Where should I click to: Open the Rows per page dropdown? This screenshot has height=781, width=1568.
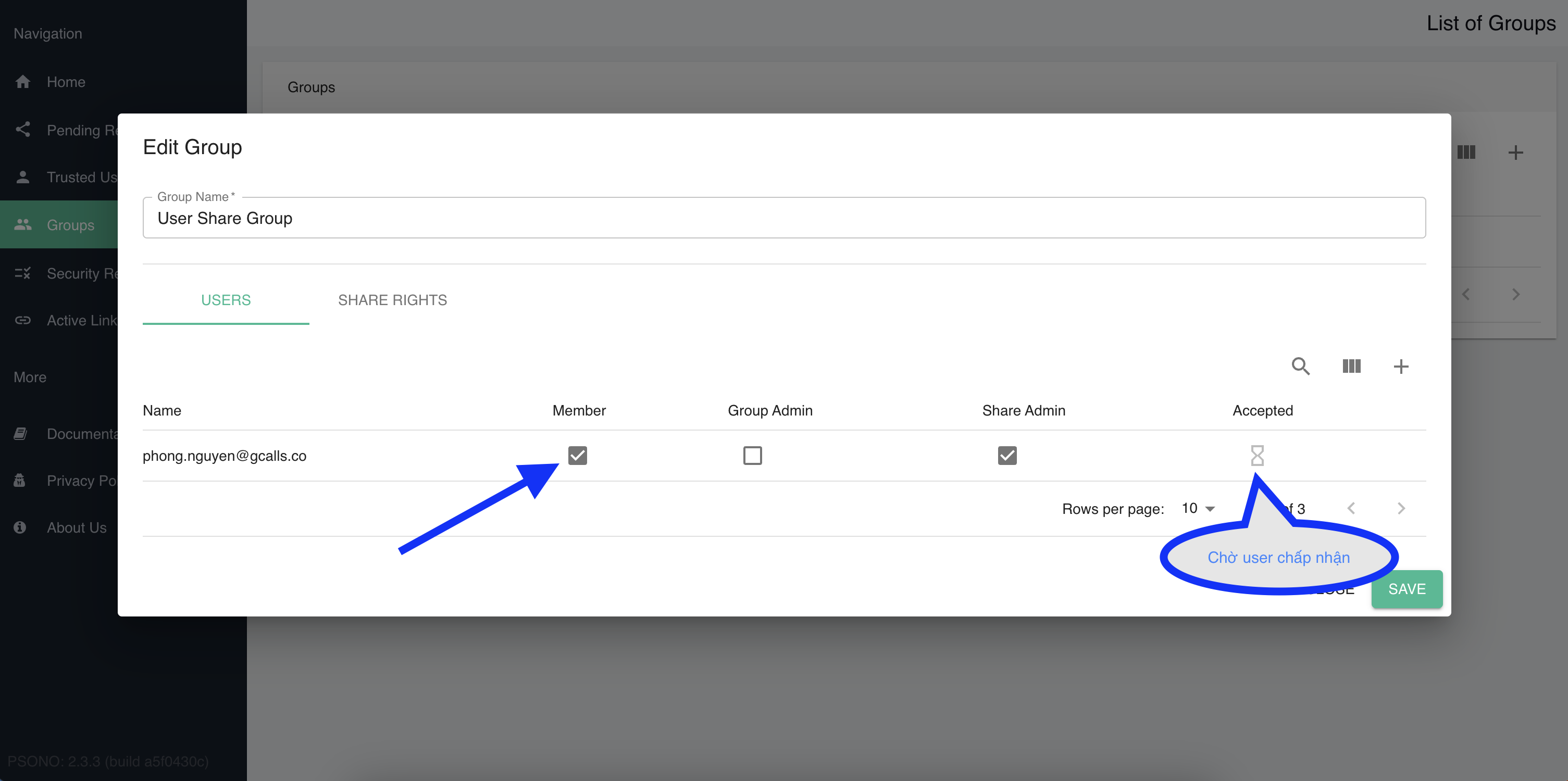(x=1197, y=509)
